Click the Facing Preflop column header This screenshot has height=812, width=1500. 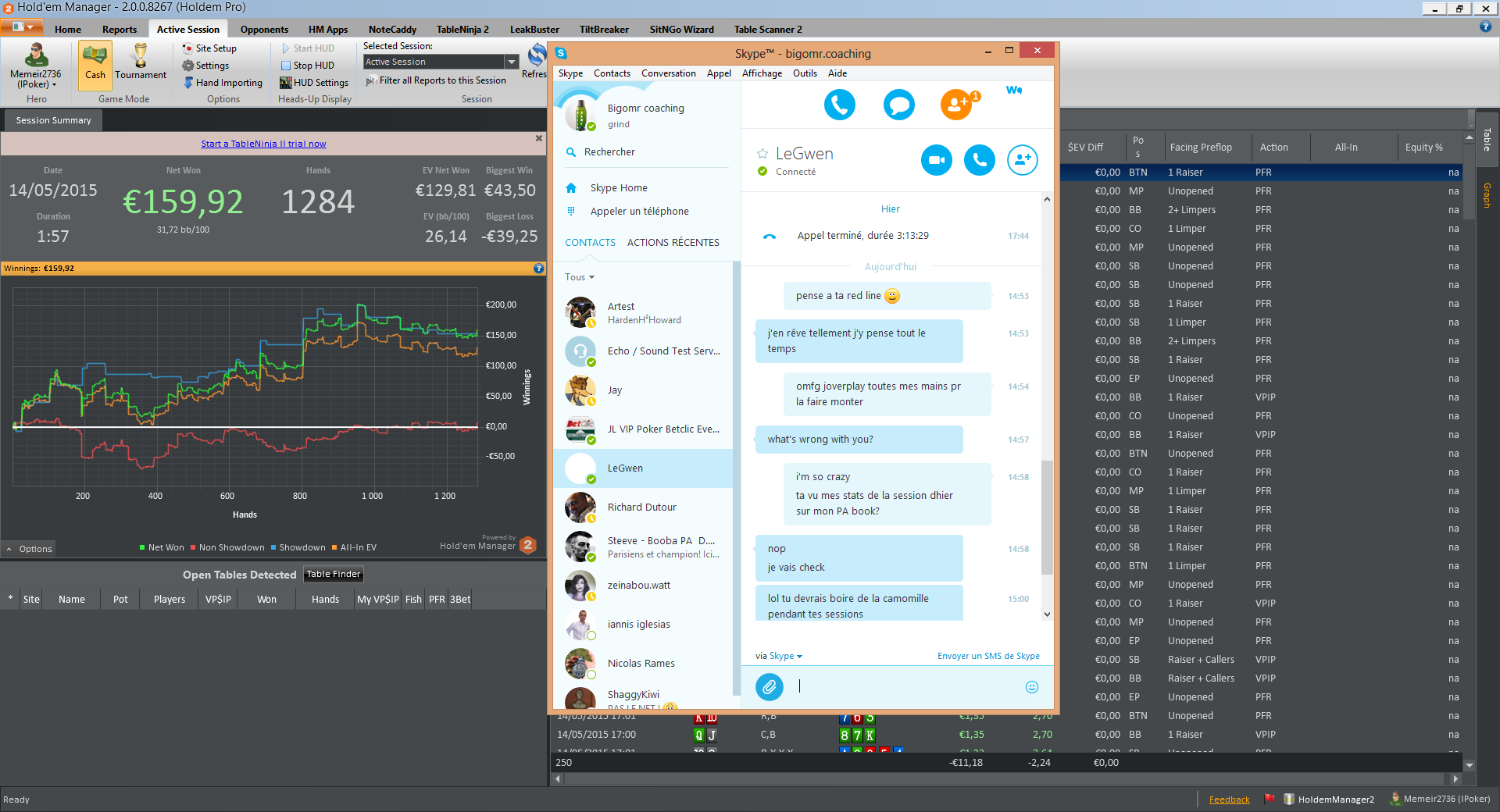tap(1201, 148)
